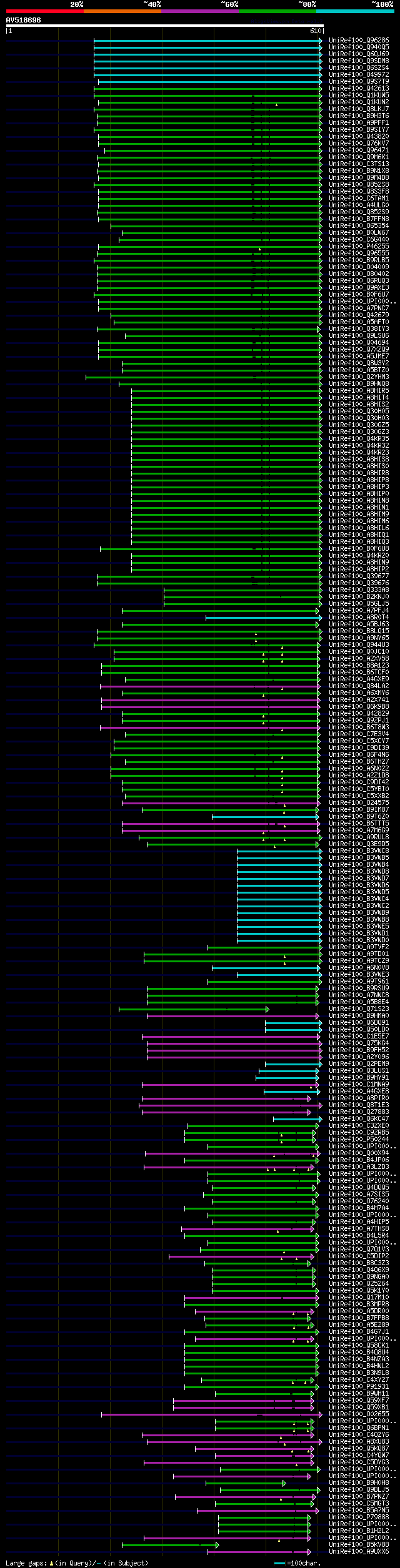Image resolution: width=400 pixels, height=1568 pixels.
Task: Select the UniRef100_Q17M10 label
Action: 359,1298
